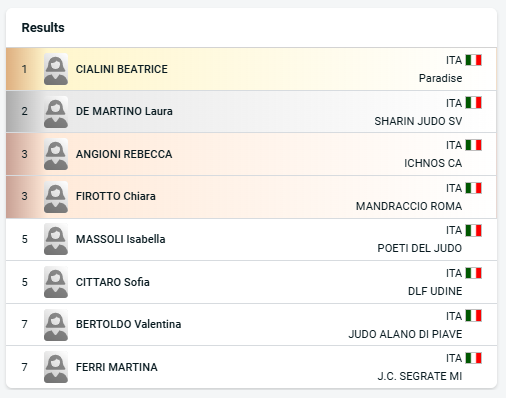The height and width of the screenshot is (398, 506).
Task: Select ANGIONI REBECCA's name
Action: point(124,154)
